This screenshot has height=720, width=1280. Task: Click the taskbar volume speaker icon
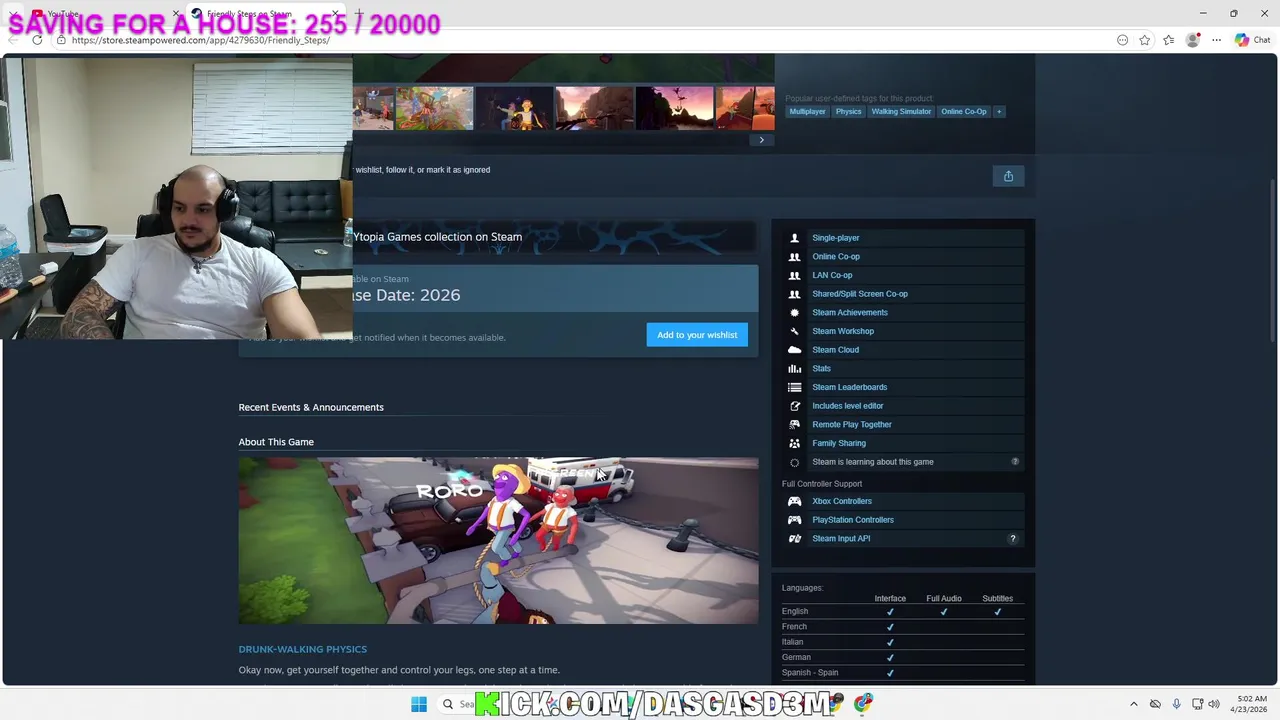1214,704
